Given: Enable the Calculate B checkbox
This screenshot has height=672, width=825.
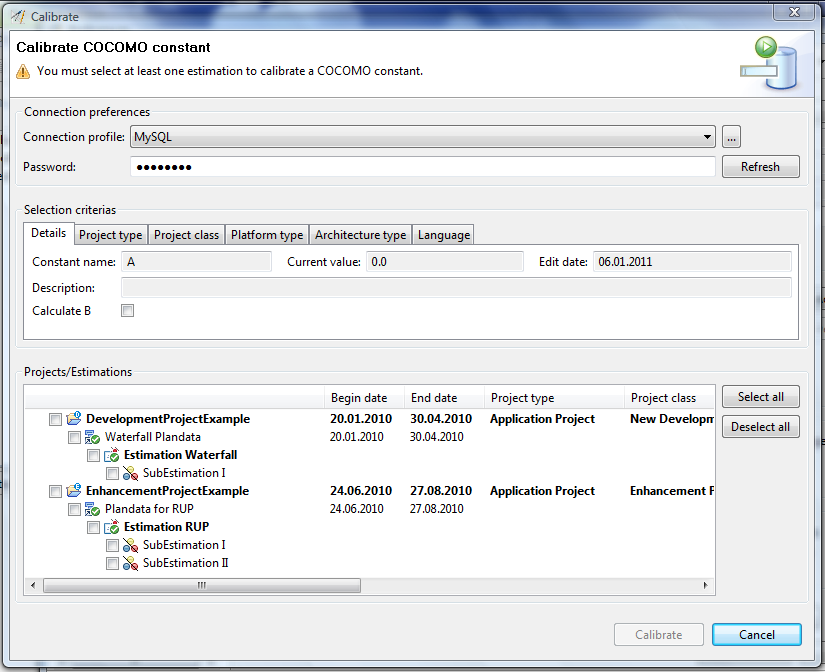Looking at the screenshot, I should coord(127,310).
